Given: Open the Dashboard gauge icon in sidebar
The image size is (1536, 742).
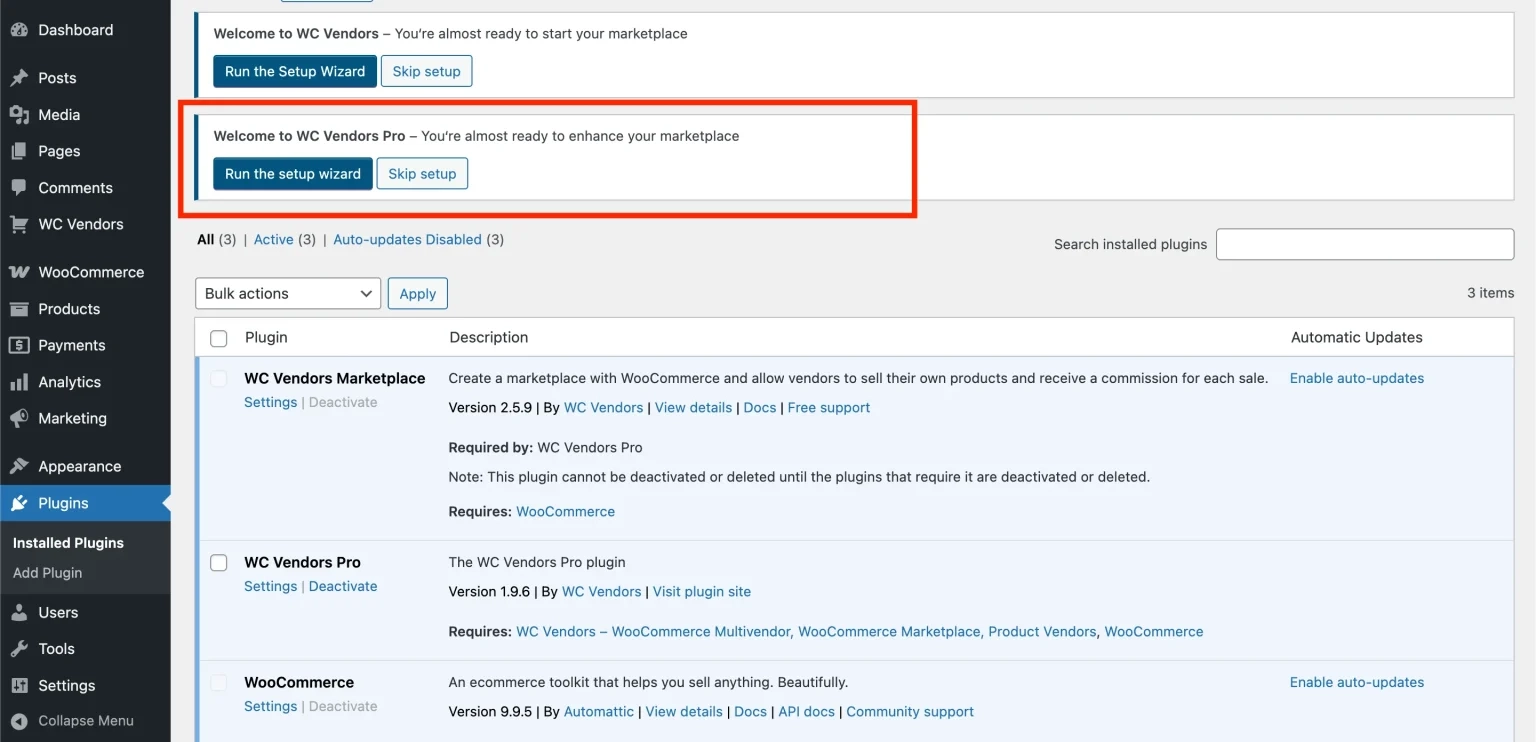Looking at the screenshot, I should point(19,30).
